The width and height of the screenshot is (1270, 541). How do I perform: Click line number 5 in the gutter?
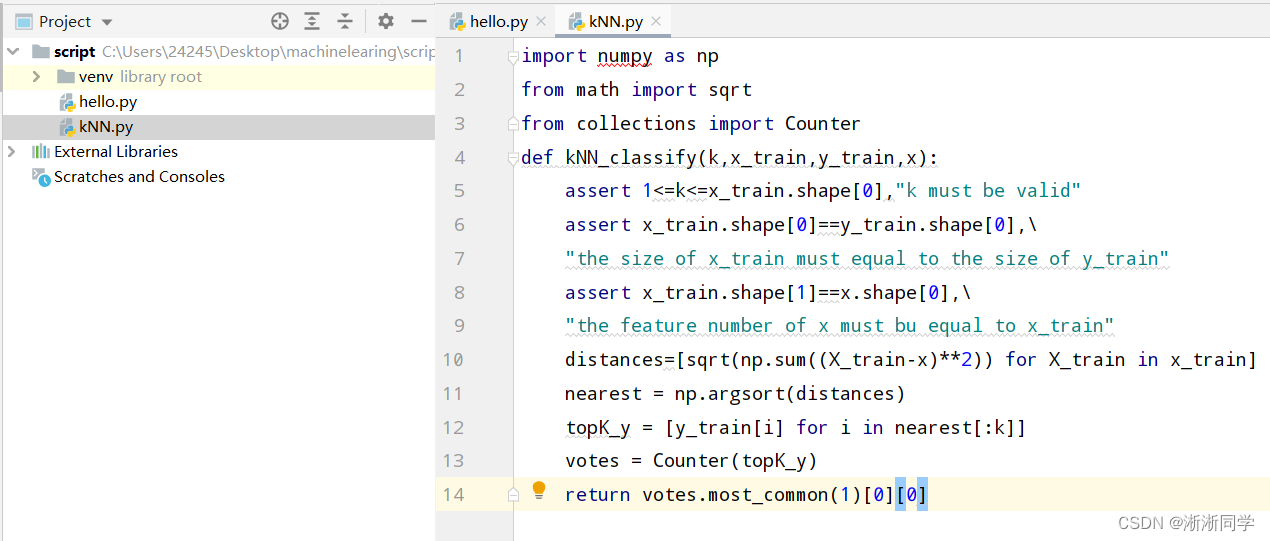pos(459,191)
